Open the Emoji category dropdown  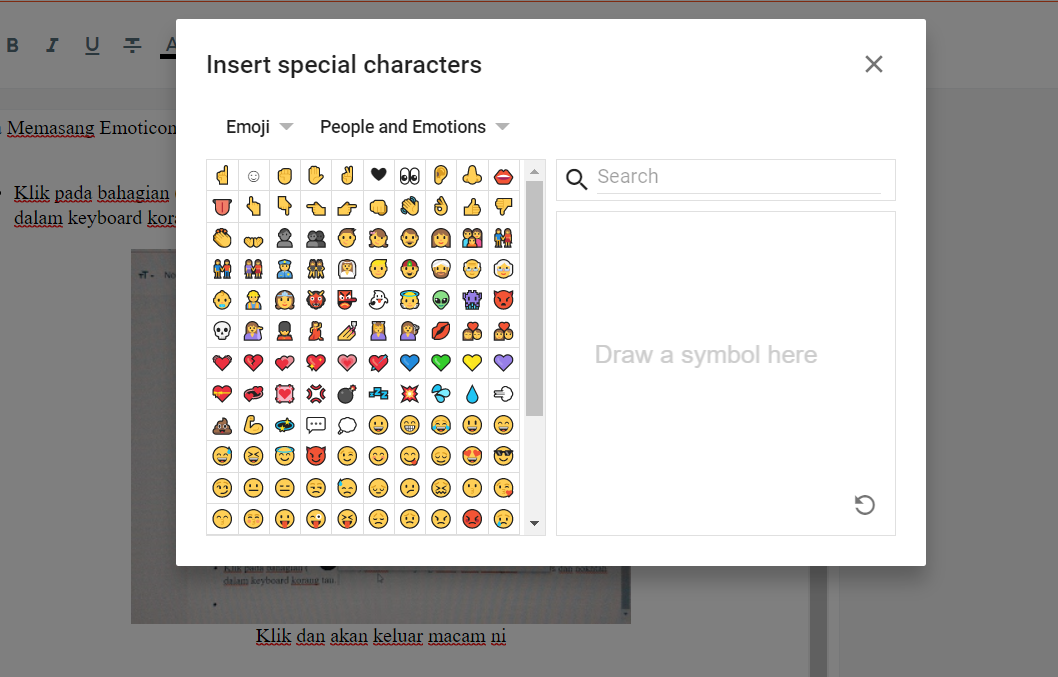(259, 126)
